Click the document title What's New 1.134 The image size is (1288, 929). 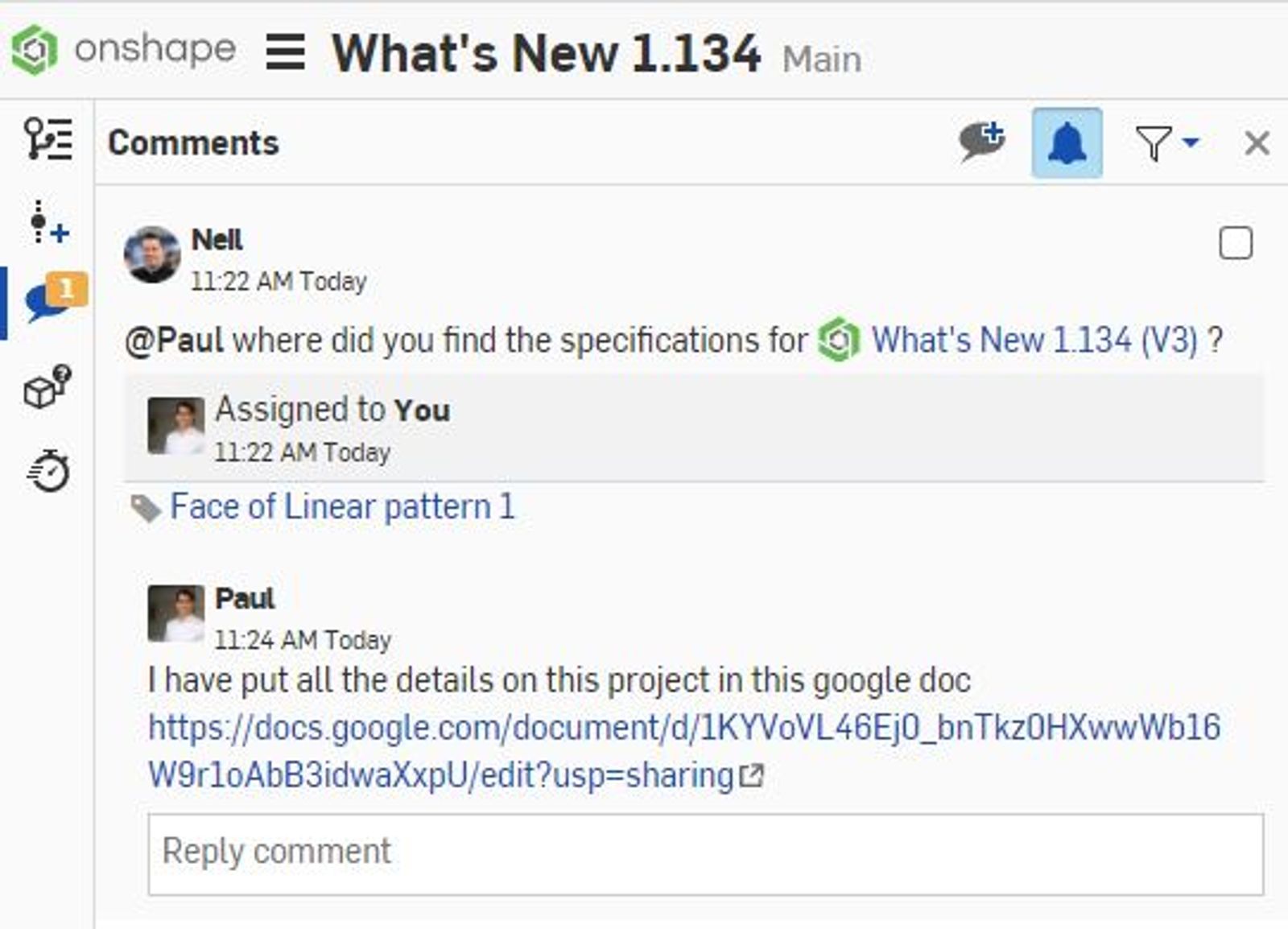point(546,53)
